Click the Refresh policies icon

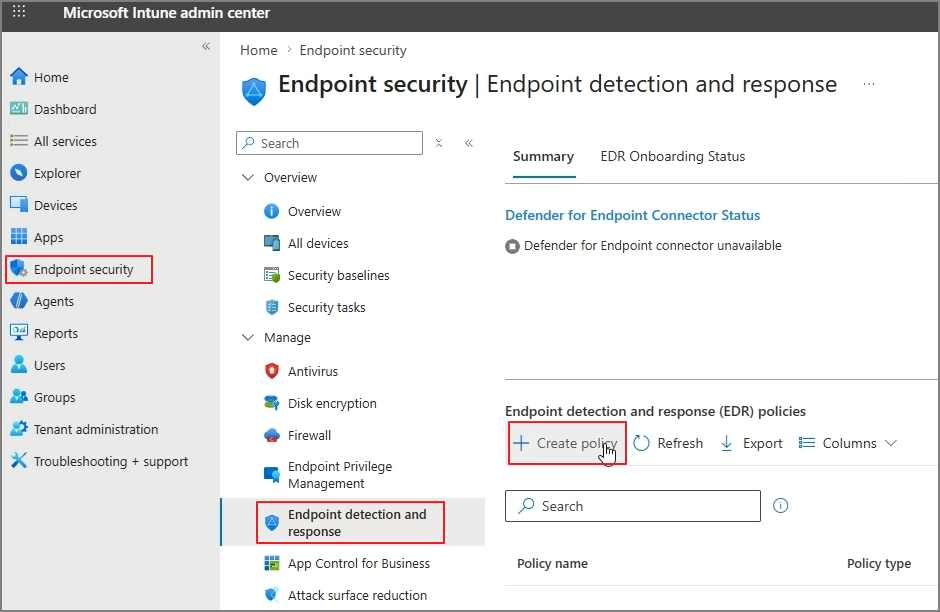click(x=641, y=443)
